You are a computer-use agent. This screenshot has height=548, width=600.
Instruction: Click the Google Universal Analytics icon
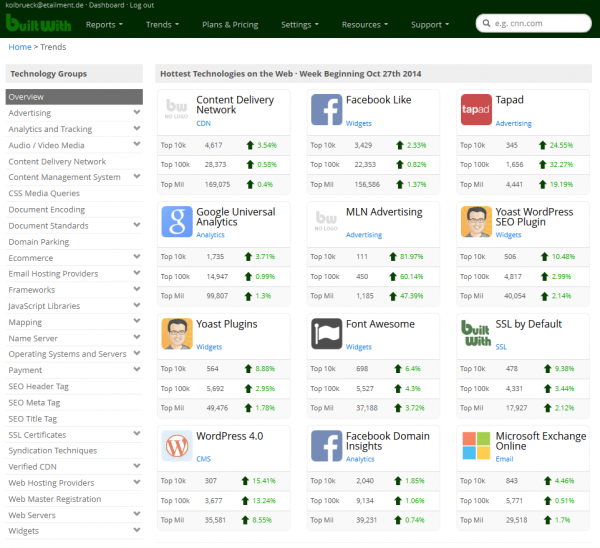click(x=177, y=222)
